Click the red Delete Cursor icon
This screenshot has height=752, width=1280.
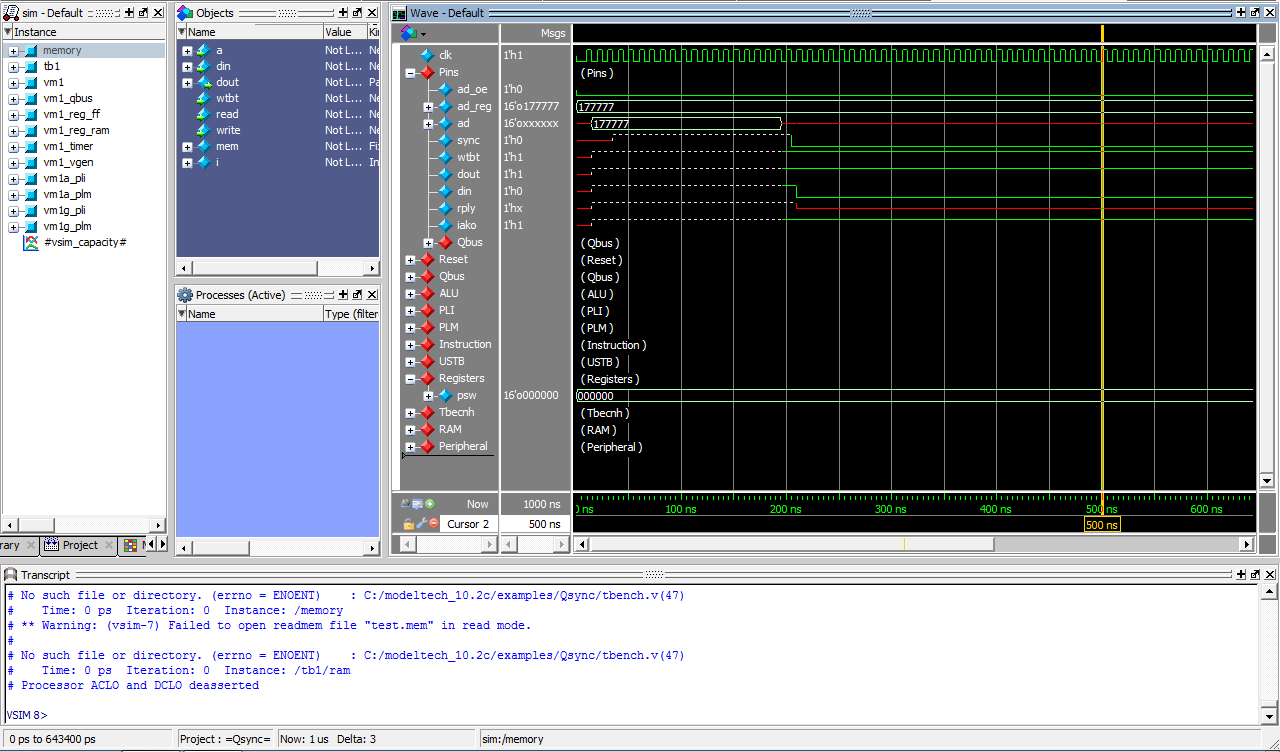point(435,523)
